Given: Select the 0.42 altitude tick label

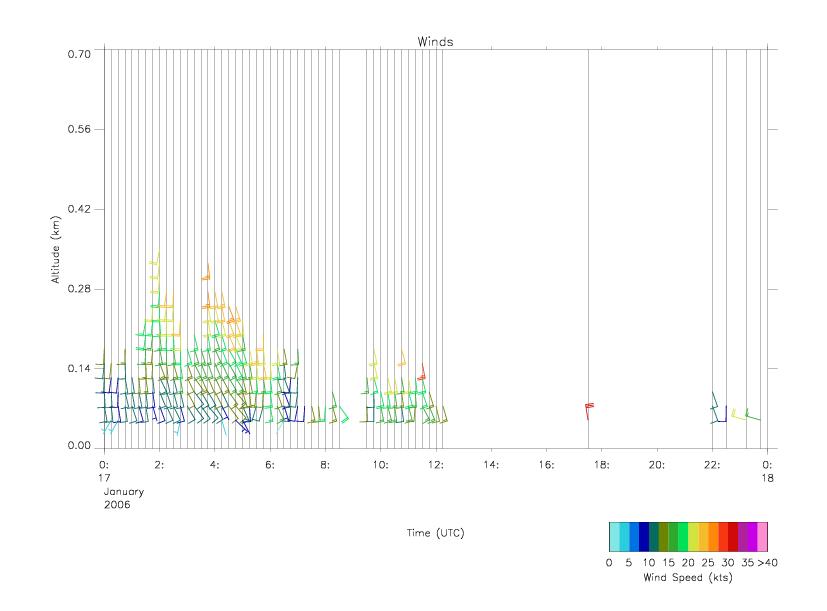Looking at the screenshot, I should (79, 209).
